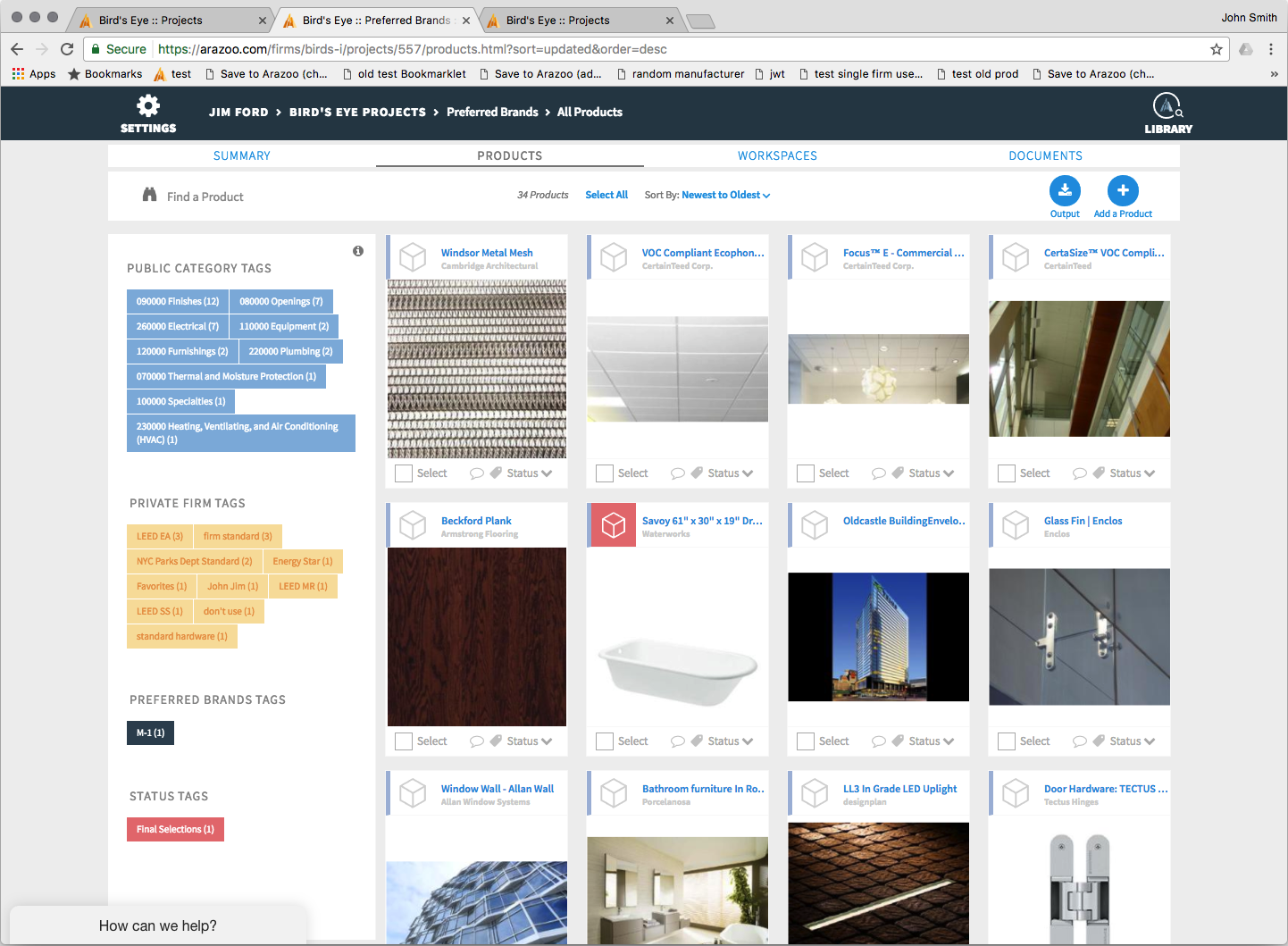Screen dimensions: 1288x946
Task: Open the CertaSize VOC product thumbnail
Action: (x=1079, y=369)
